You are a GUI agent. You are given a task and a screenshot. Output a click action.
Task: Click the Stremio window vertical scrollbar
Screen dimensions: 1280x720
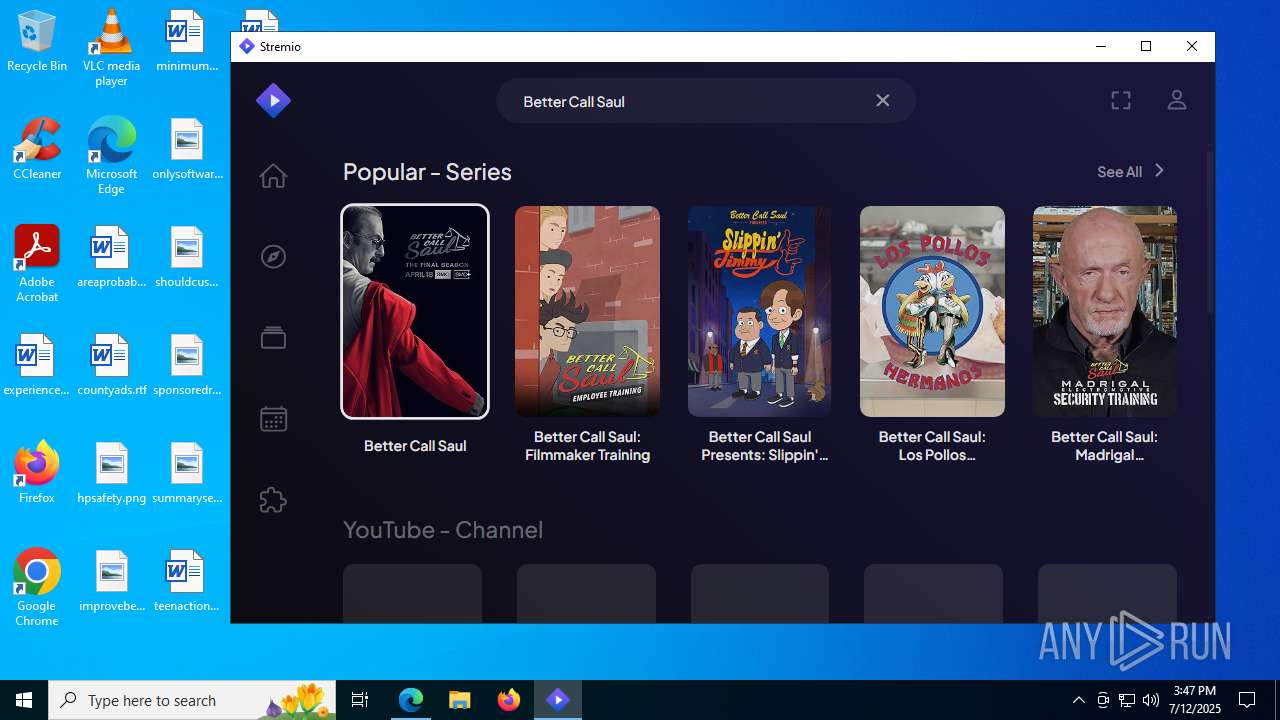click(x=1209, y=235)
